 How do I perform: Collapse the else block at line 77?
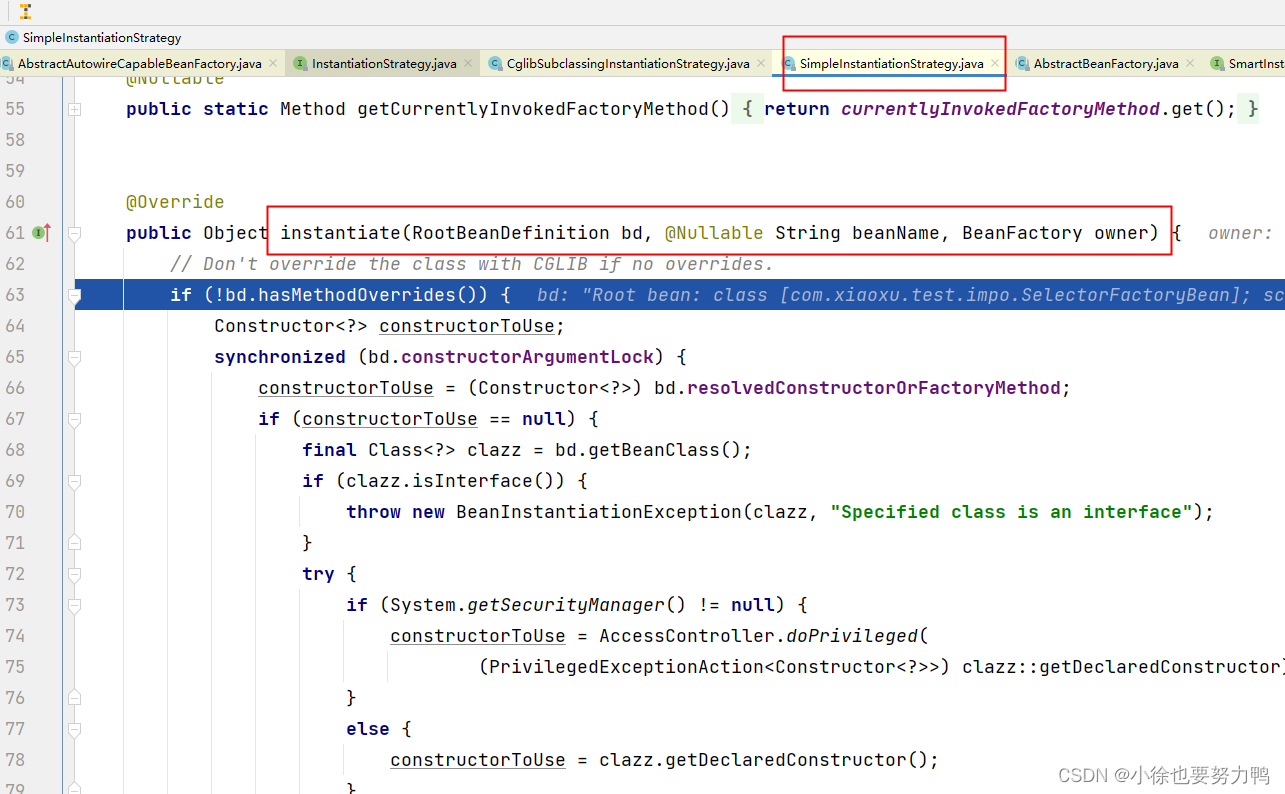[x=74, y=729]
